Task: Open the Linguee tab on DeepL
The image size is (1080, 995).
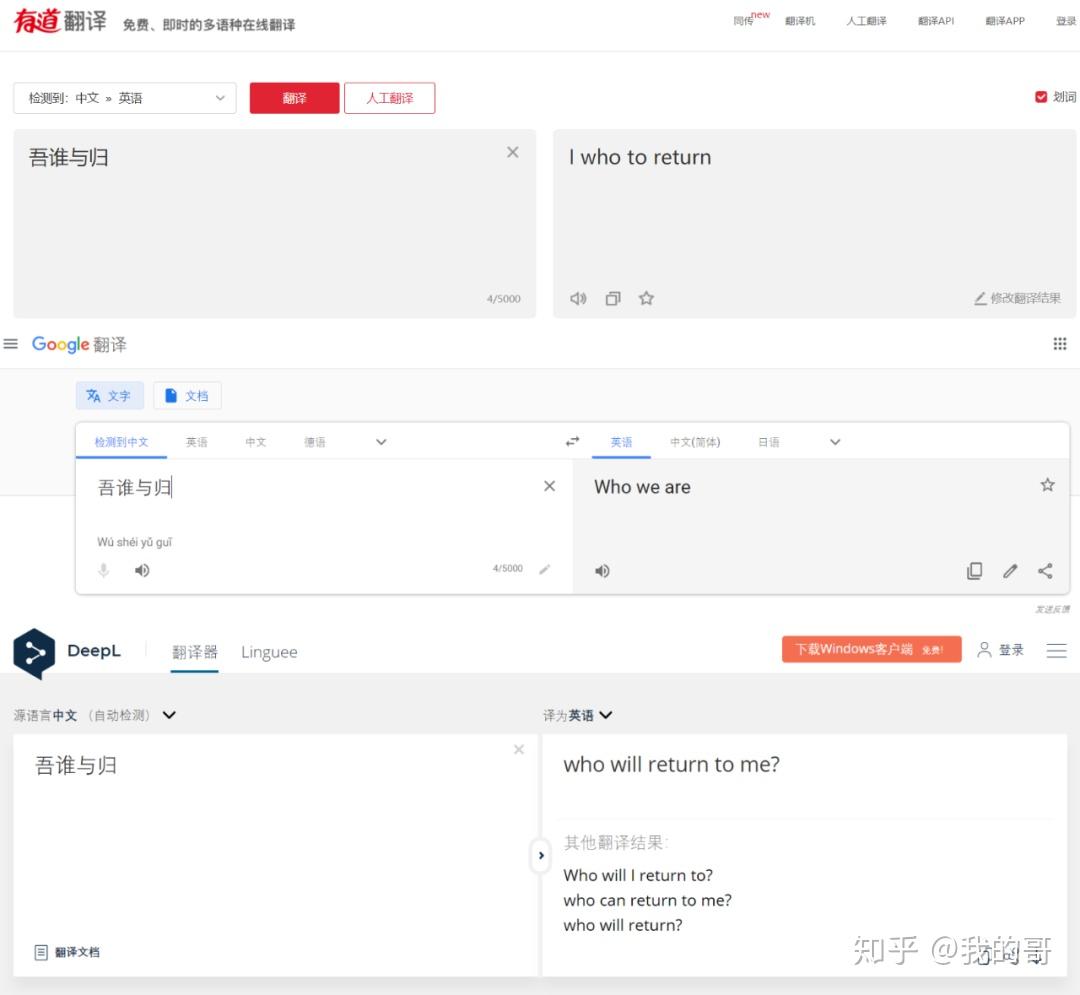Action: pos(268,651)
